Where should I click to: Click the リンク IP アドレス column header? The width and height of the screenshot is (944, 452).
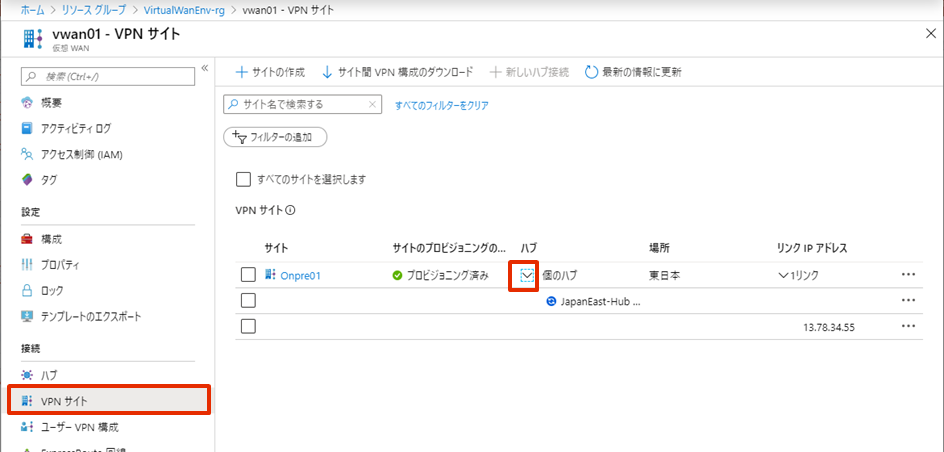click(812, 249)
